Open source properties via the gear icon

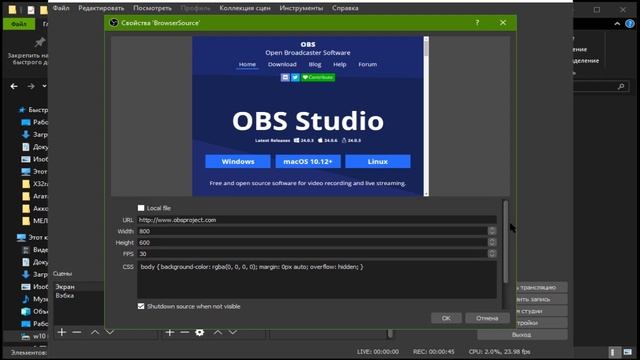tap(200, 332)
